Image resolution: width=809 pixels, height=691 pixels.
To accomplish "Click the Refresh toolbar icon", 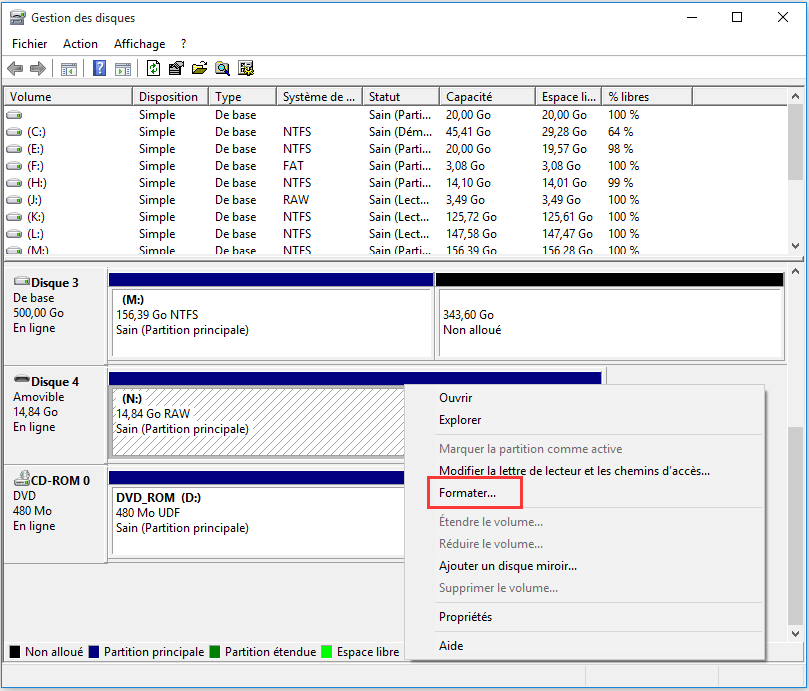I will (x=153, y=68).
